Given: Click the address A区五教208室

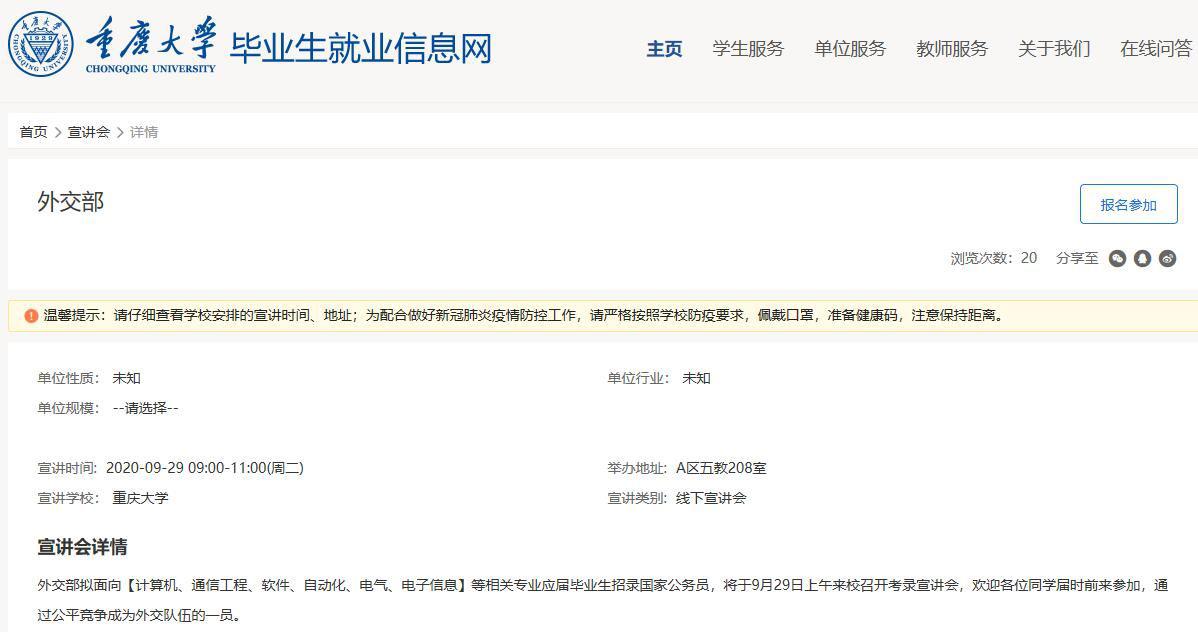Looking at the screenshot, I should tap(720, 468).
